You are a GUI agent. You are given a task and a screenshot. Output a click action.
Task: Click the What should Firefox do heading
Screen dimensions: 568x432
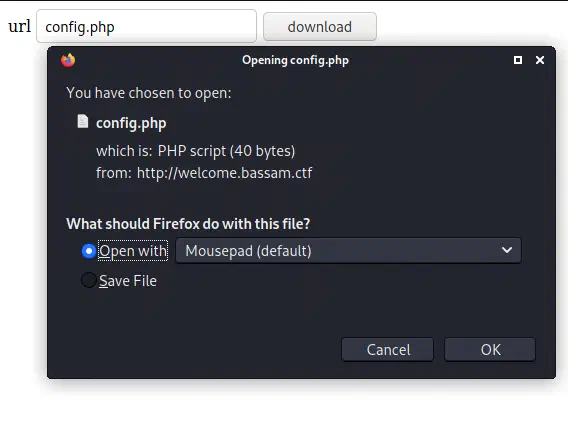point(188,224)
